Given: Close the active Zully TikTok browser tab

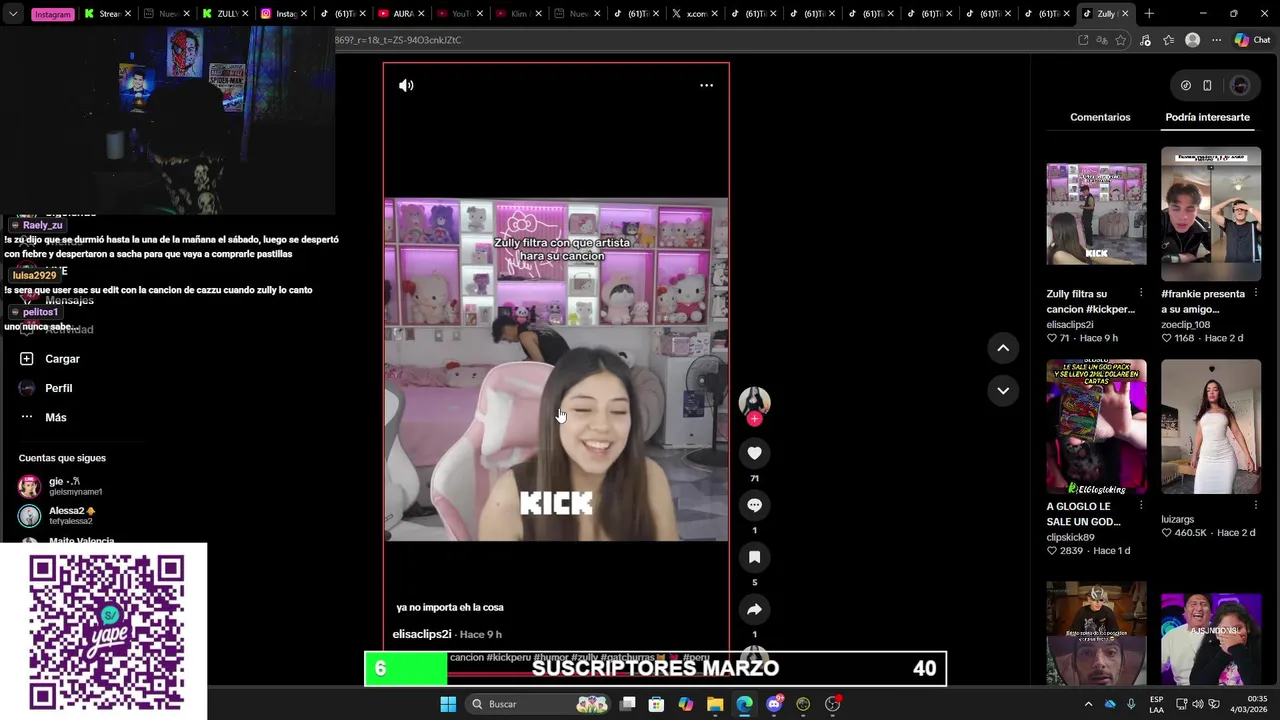Looking at the screenshot, I should coord(1125,14).
